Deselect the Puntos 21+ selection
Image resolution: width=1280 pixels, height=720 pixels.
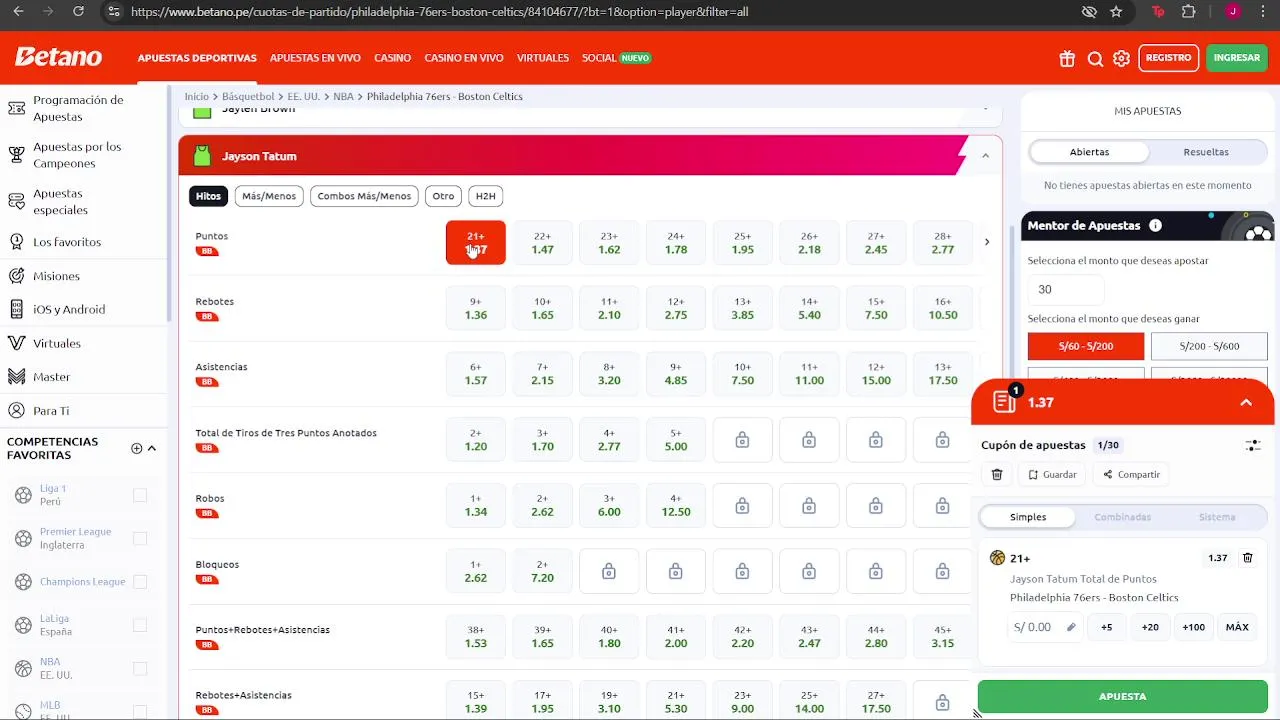476,243
